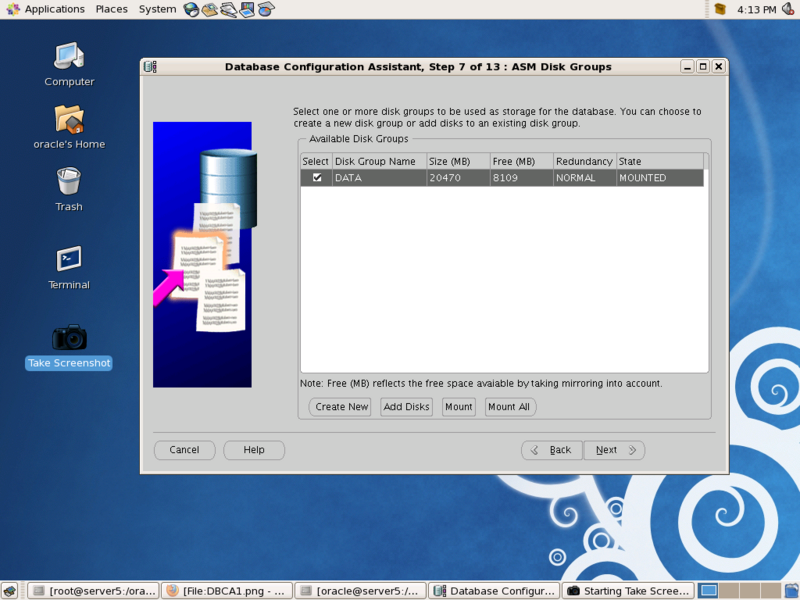The height and width of the screenshot is (600, 800).
Task: Click the Disk Group Name column header
Action: (x=379, y=161)
